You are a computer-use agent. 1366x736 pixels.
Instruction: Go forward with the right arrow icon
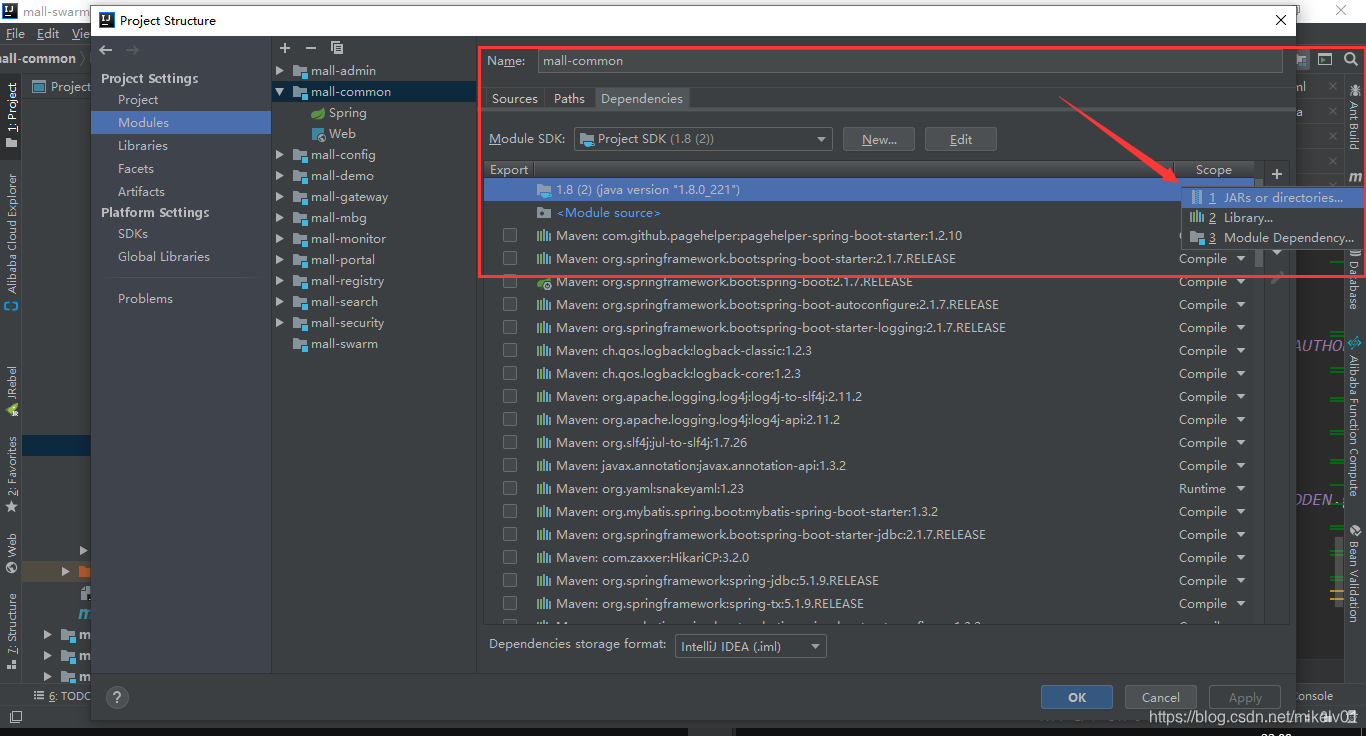tap(132, 50)
